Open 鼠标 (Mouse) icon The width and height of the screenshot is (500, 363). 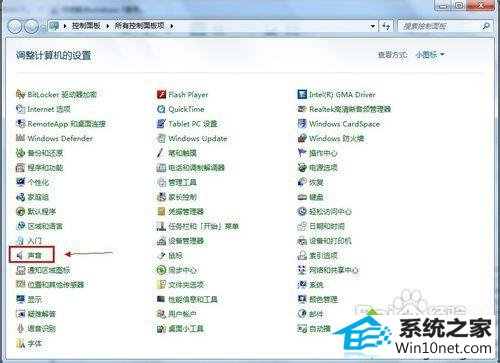click(x=161, y=255)
